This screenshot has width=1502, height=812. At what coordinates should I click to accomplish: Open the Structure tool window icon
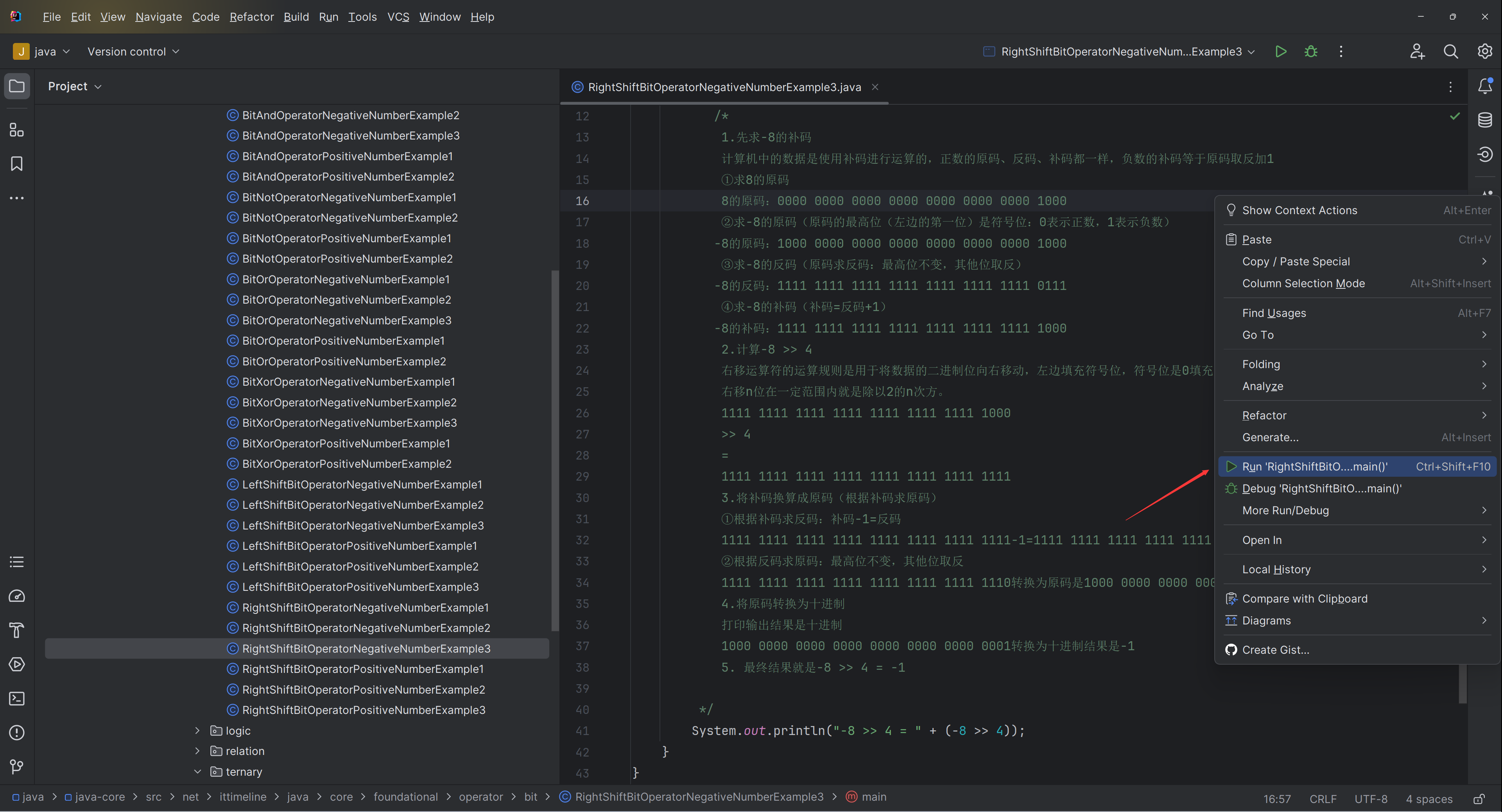[x=17, y=130]
